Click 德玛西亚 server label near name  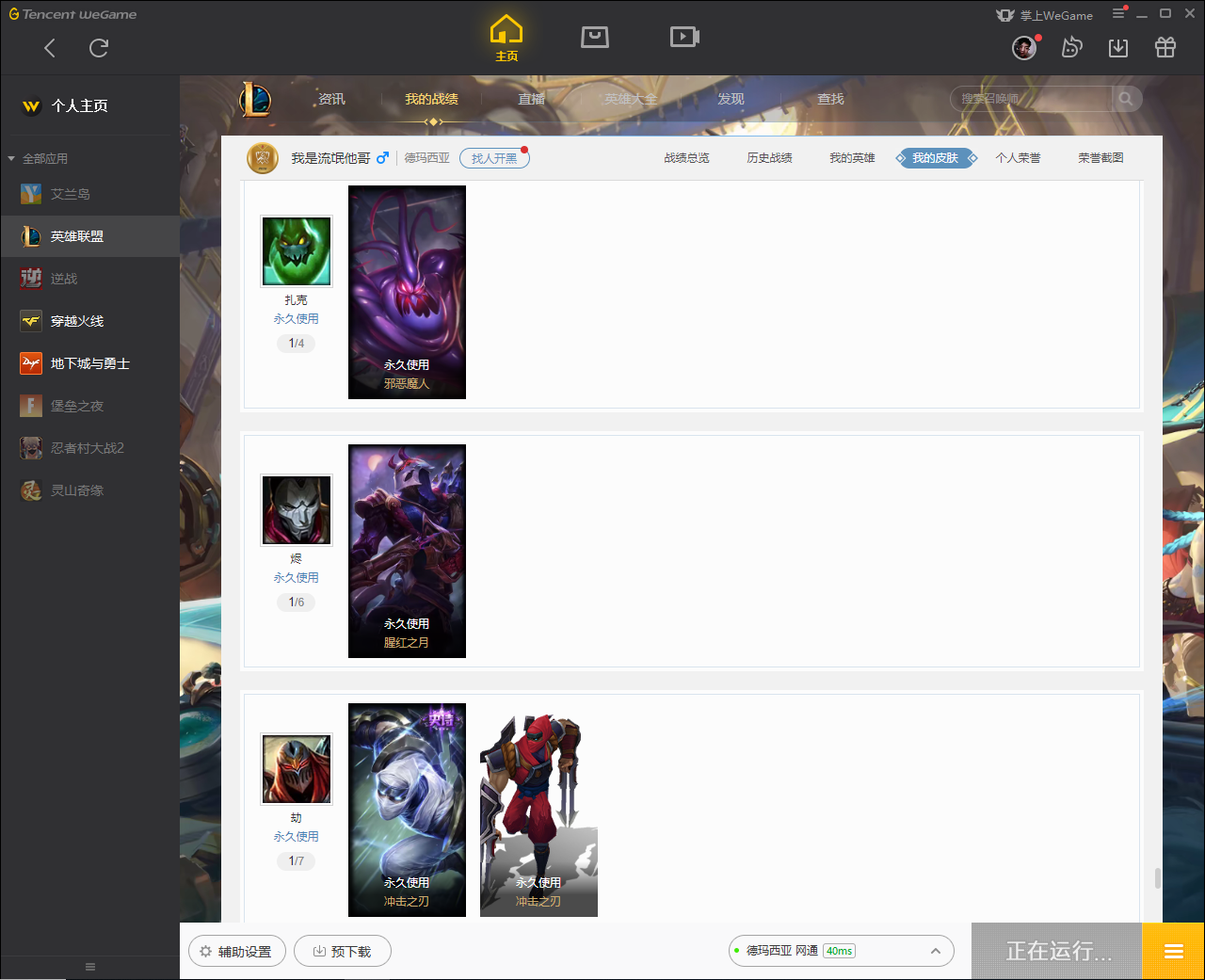coord(427,158)
